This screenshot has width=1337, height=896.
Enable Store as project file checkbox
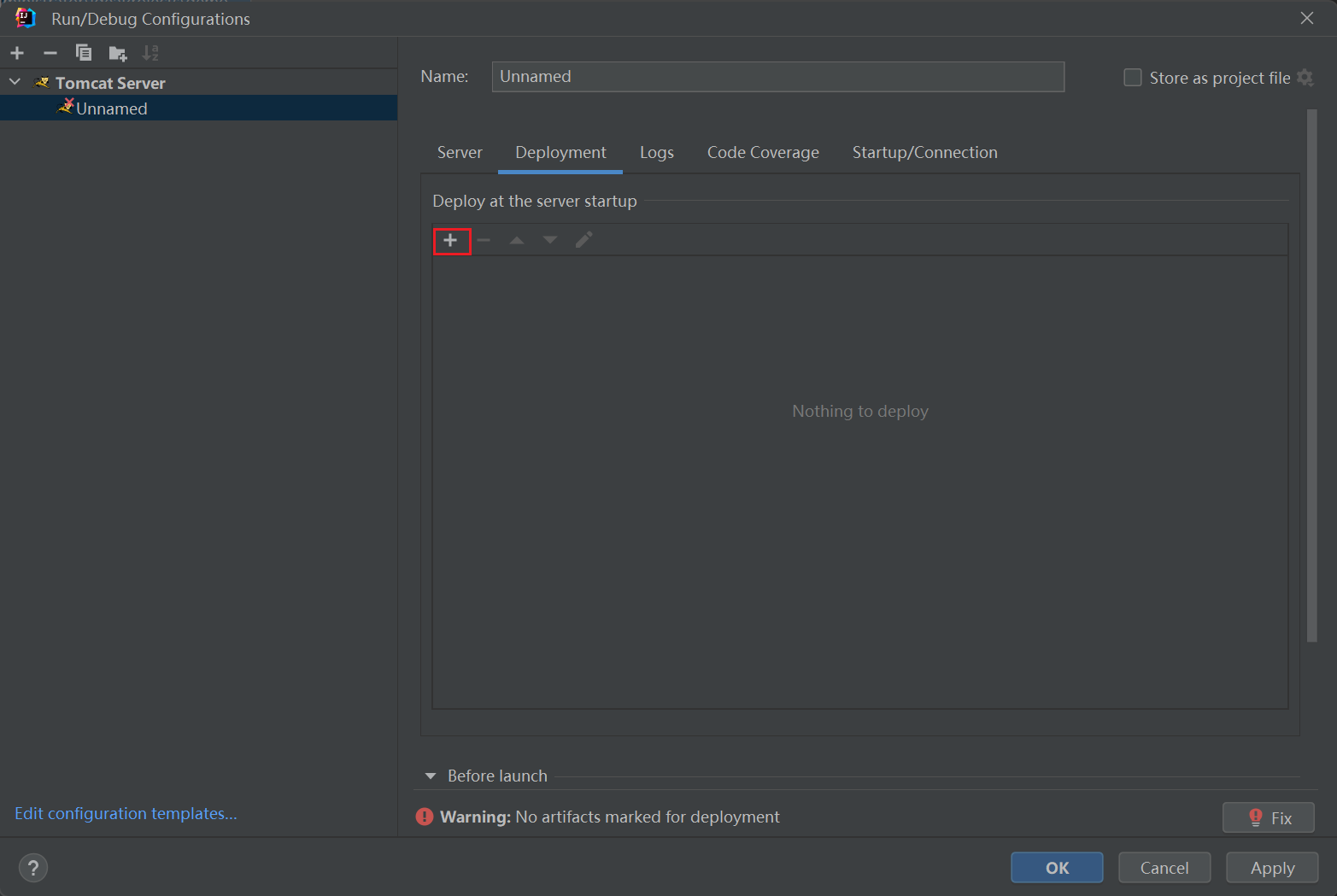point(1133,78)
